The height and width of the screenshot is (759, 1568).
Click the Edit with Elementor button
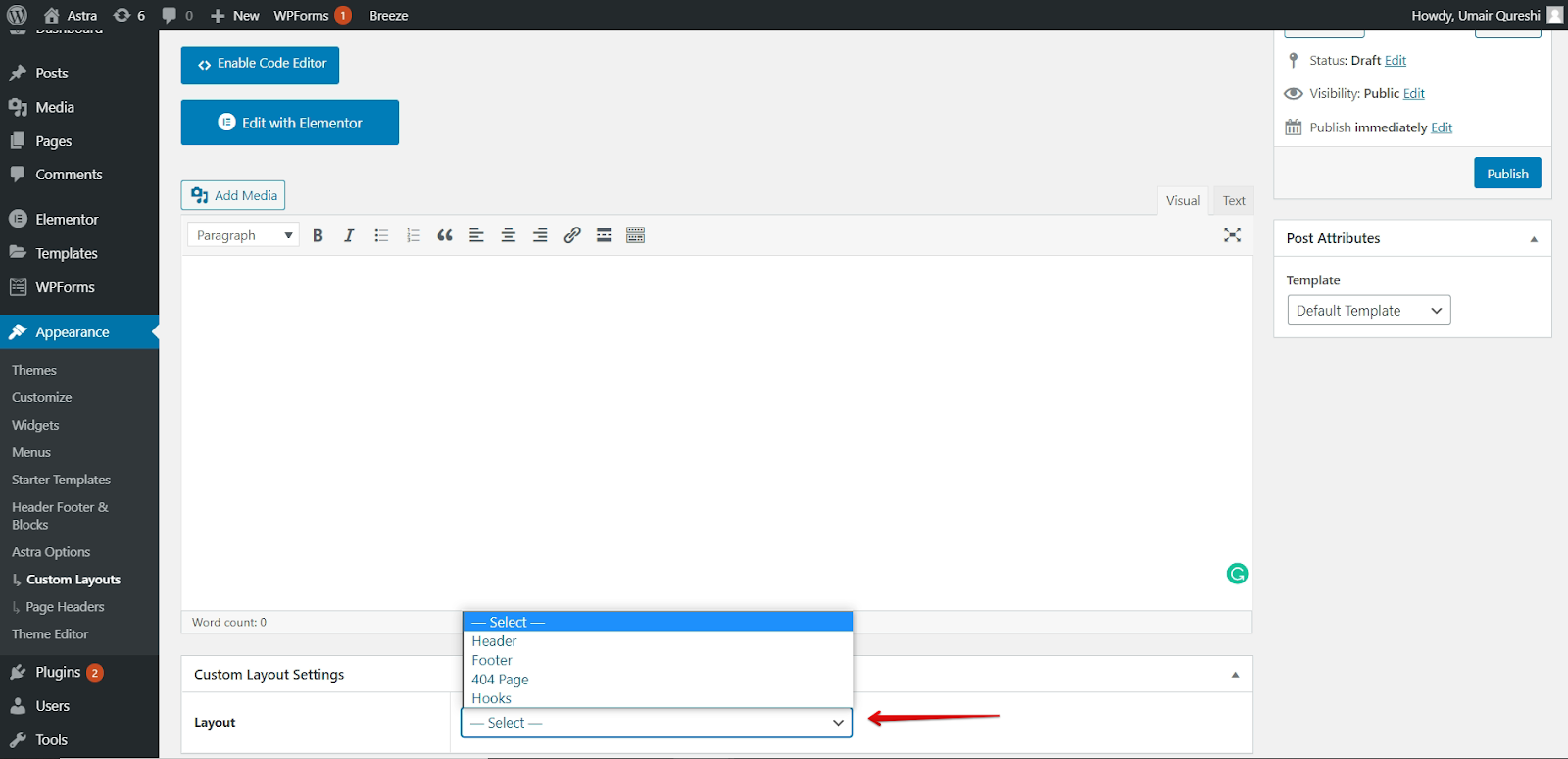[290, 123]
